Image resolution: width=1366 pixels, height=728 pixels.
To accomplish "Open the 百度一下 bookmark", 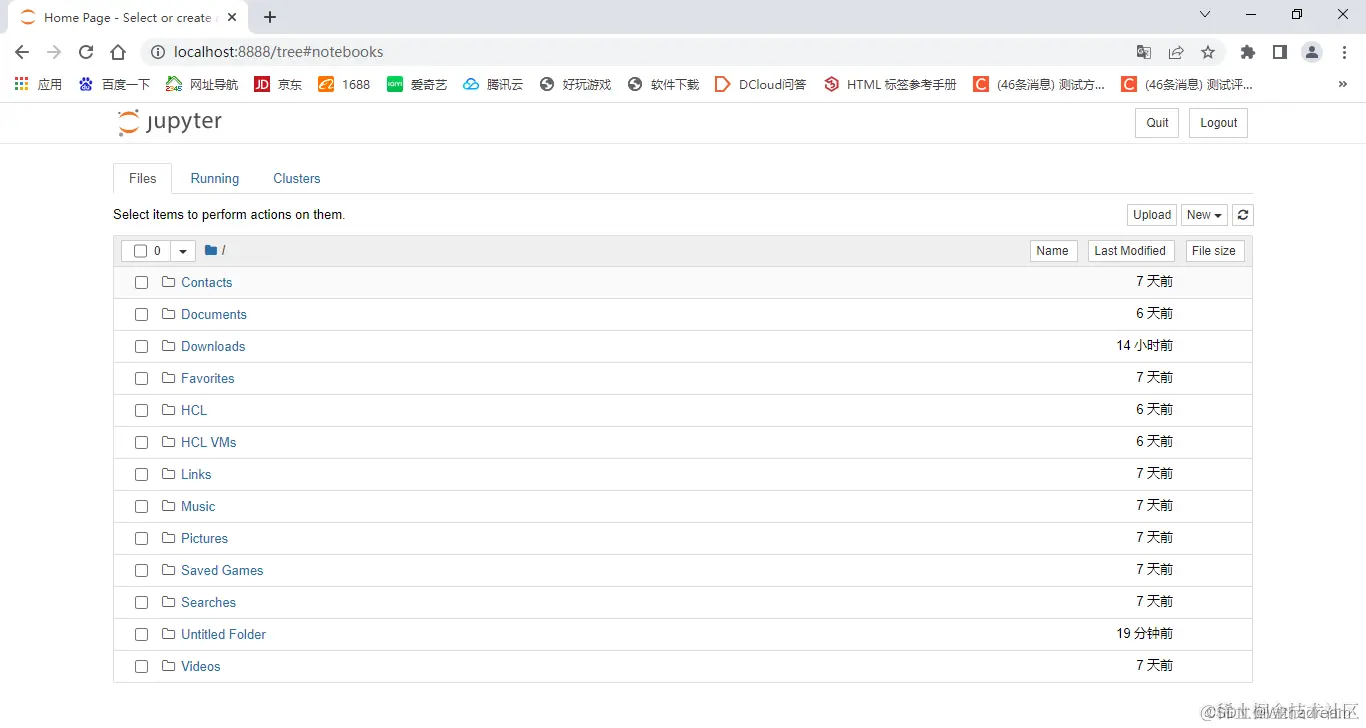I will point(115,85).
